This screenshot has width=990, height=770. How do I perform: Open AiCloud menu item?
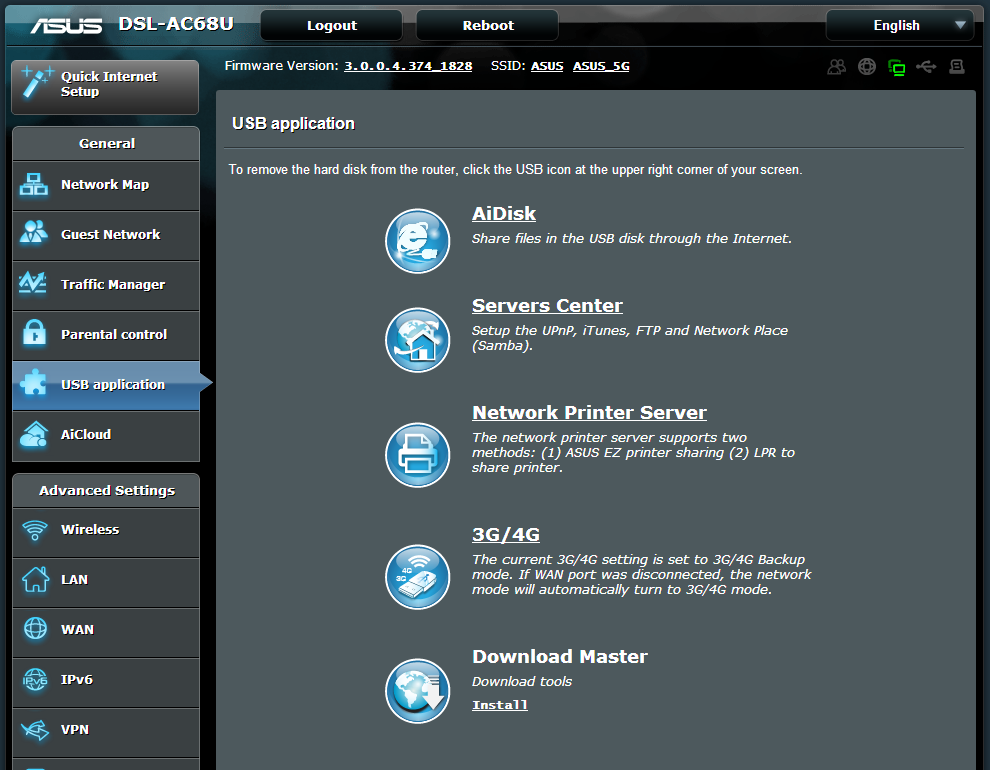[106, 435]
